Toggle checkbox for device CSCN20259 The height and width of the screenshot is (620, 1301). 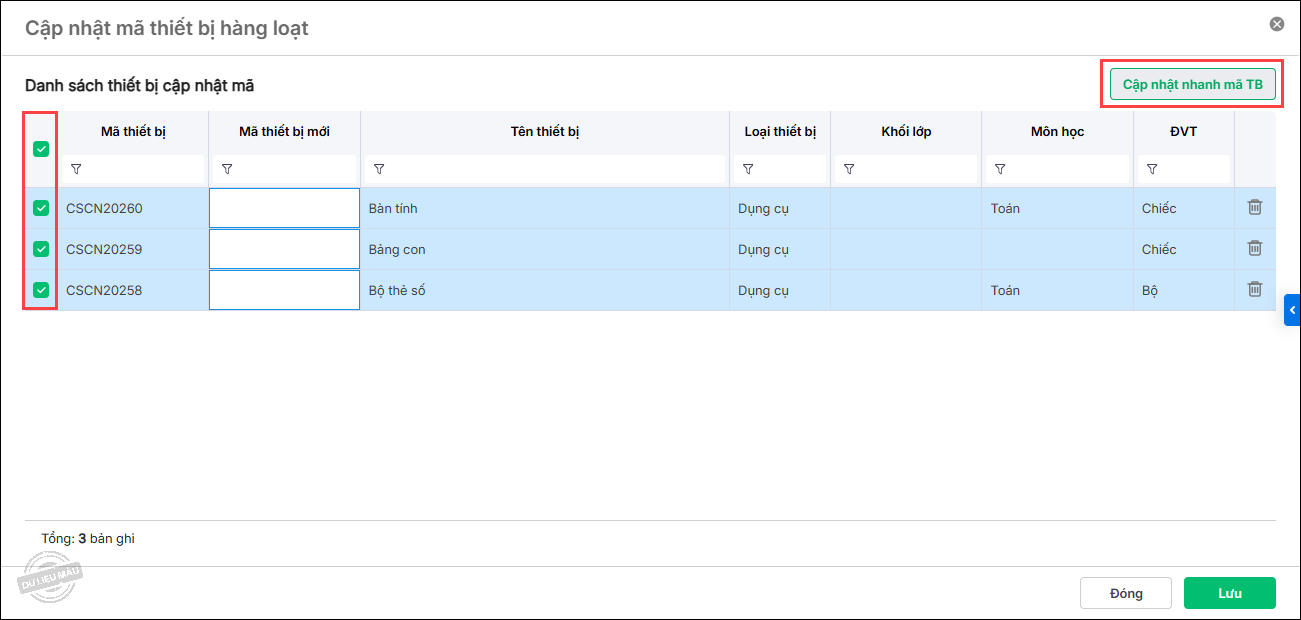pos(41,249)
